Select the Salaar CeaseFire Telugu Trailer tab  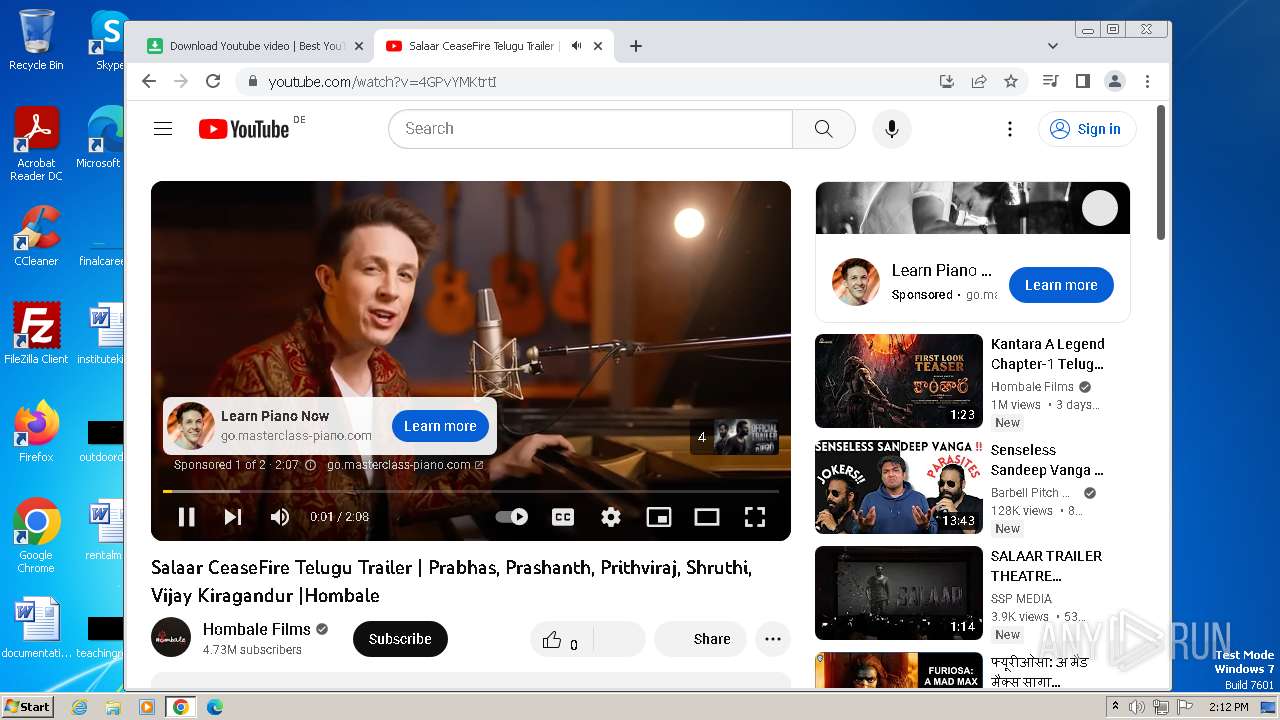pyautogui.click(x=480, y=46)
